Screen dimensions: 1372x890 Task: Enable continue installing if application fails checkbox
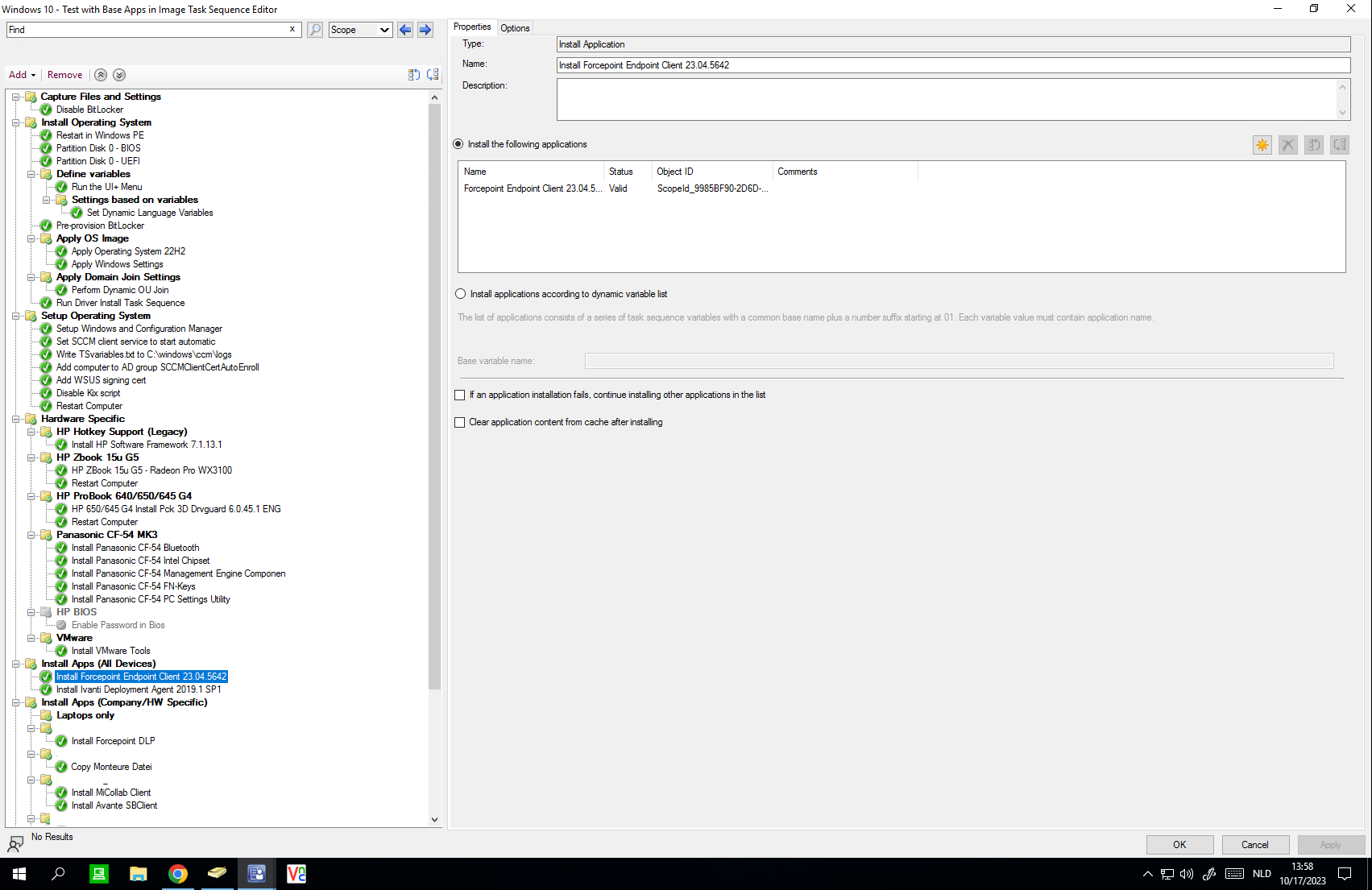(460, 395)
